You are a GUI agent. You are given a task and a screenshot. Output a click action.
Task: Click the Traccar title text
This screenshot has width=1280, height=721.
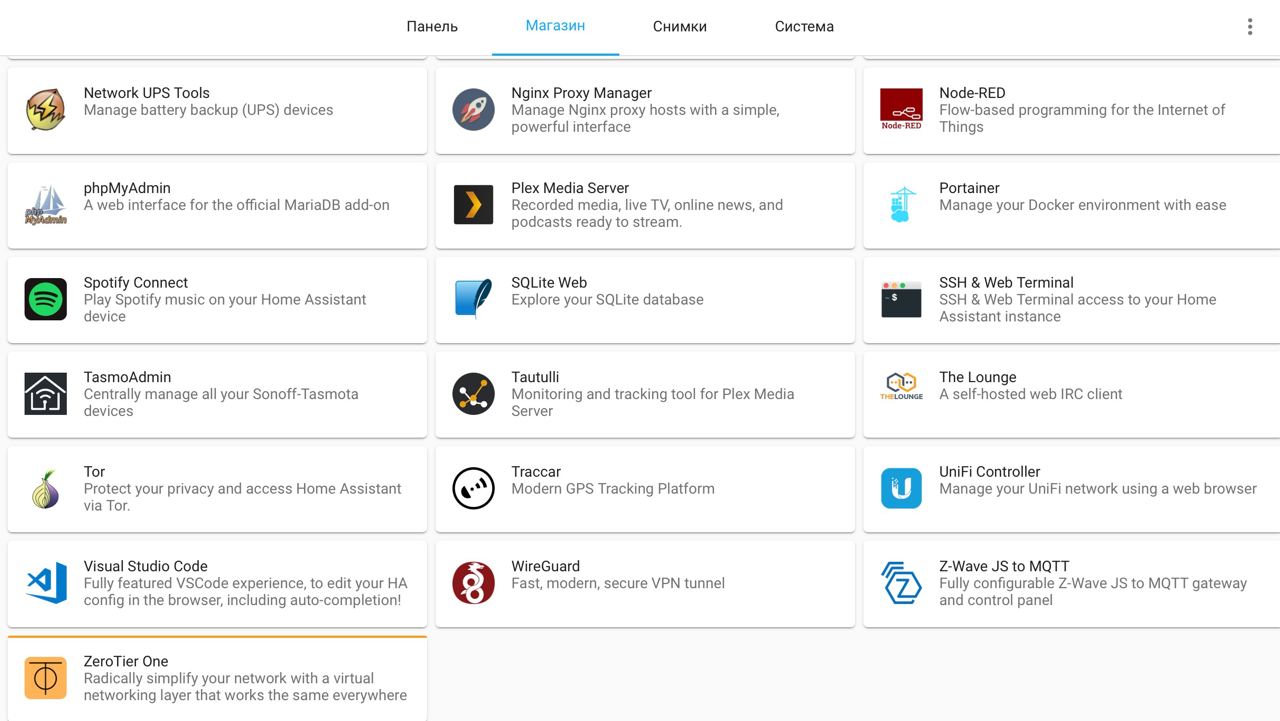click(x=536, y=472)
